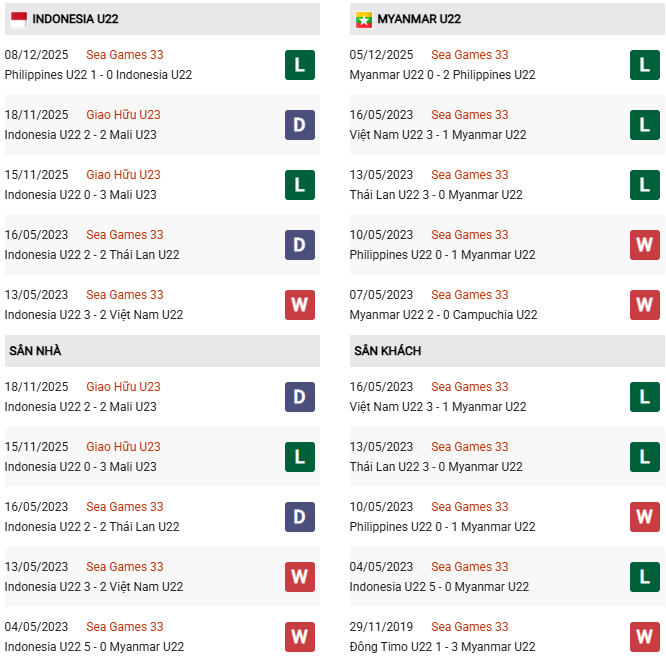This screenshot has height=659, width=666.
Task: Click L badge for Myanmar U22 0-2 Philippines U22
Action: click(645, 65)
